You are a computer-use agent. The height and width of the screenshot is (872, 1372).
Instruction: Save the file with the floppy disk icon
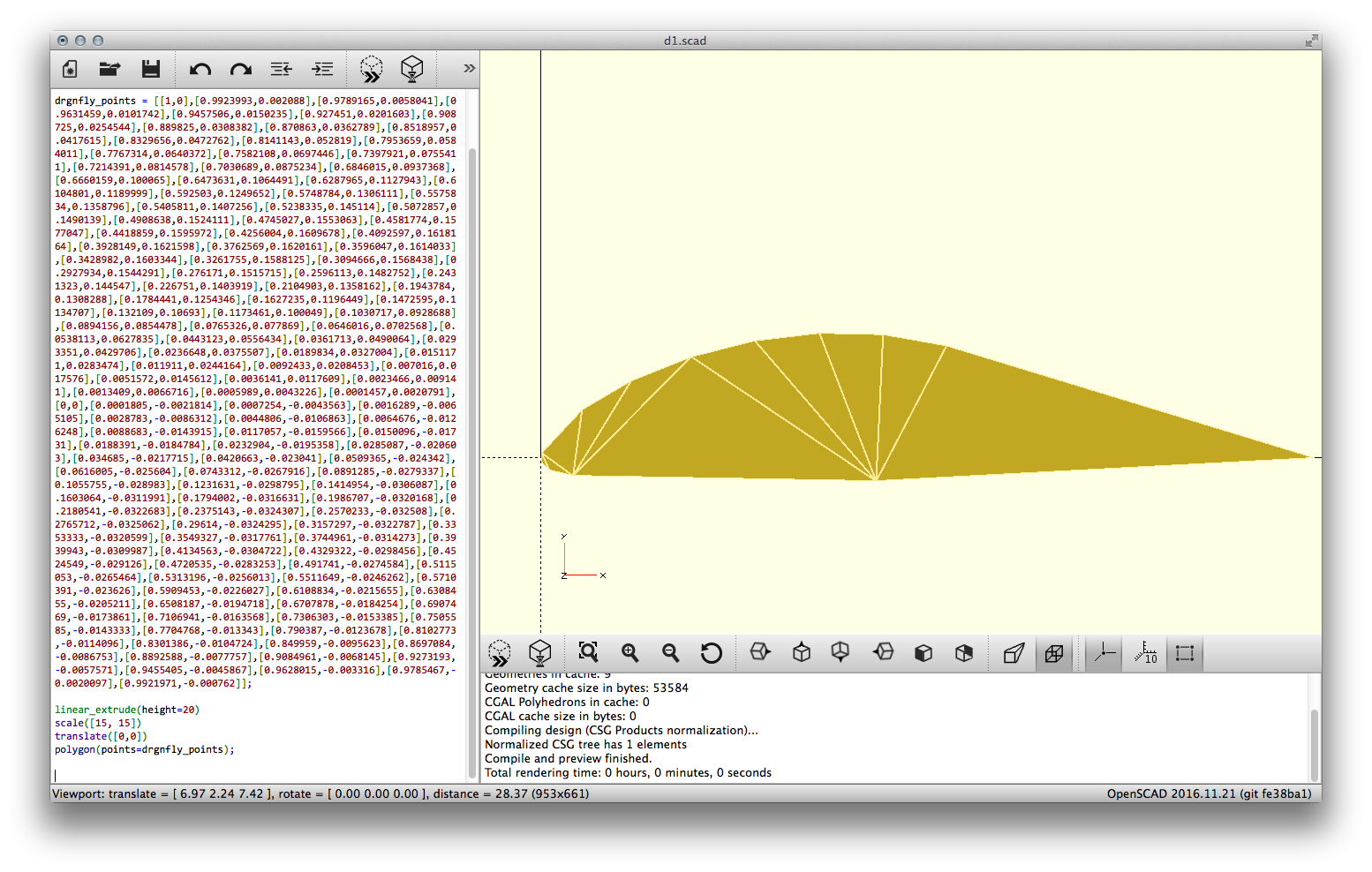pos(151,69)
